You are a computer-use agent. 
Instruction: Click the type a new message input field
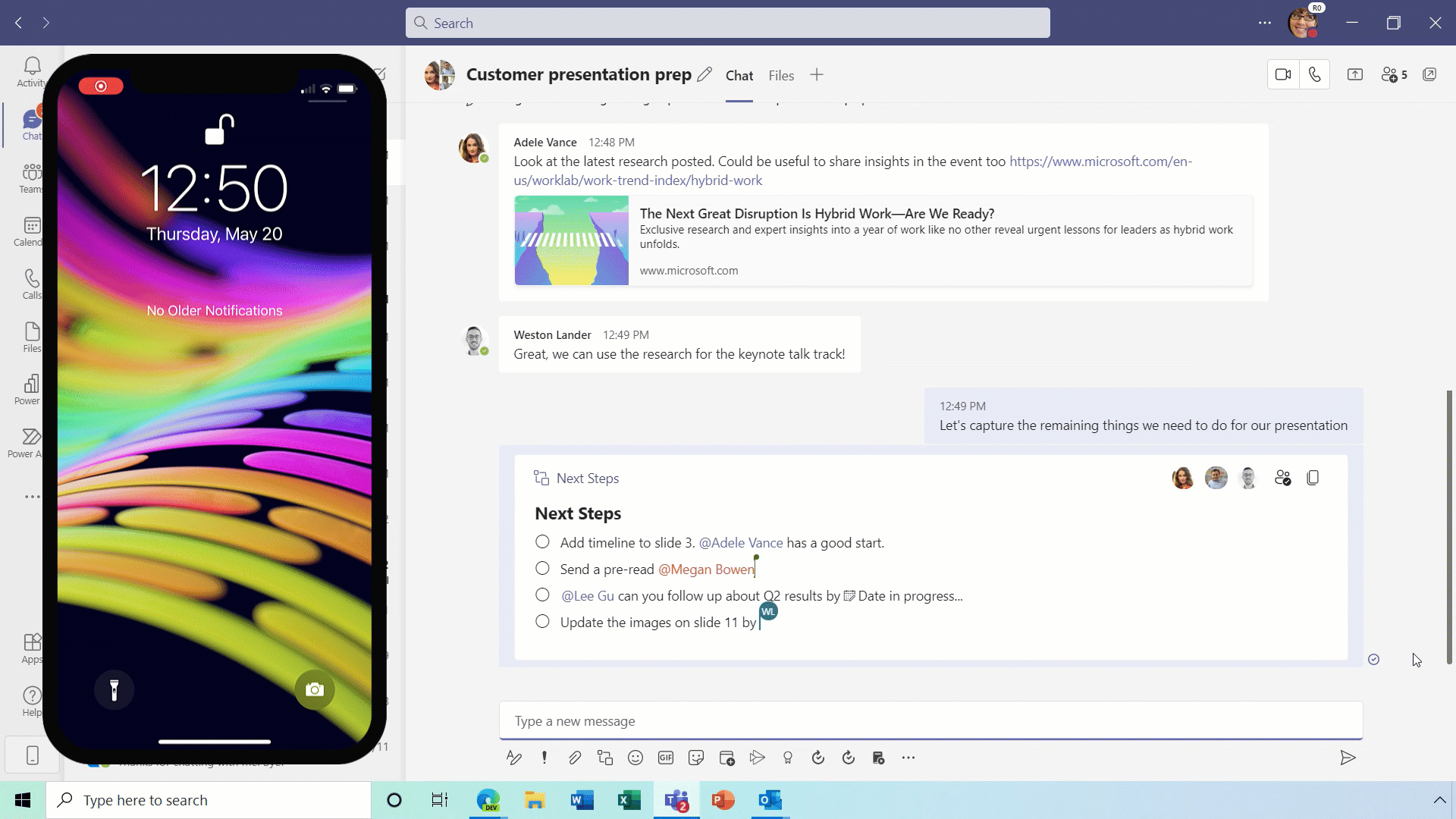click(x=931, y=720)
